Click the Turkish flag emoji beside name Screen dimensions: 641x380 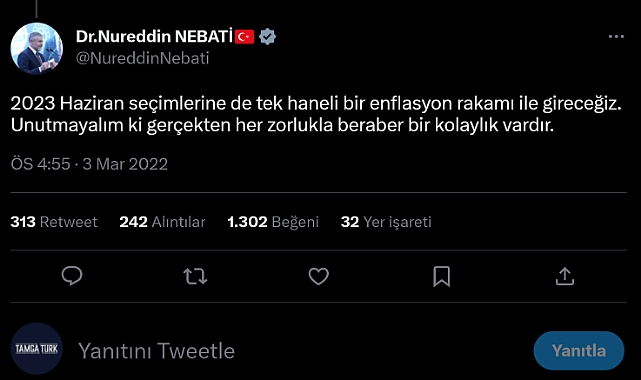244,37
